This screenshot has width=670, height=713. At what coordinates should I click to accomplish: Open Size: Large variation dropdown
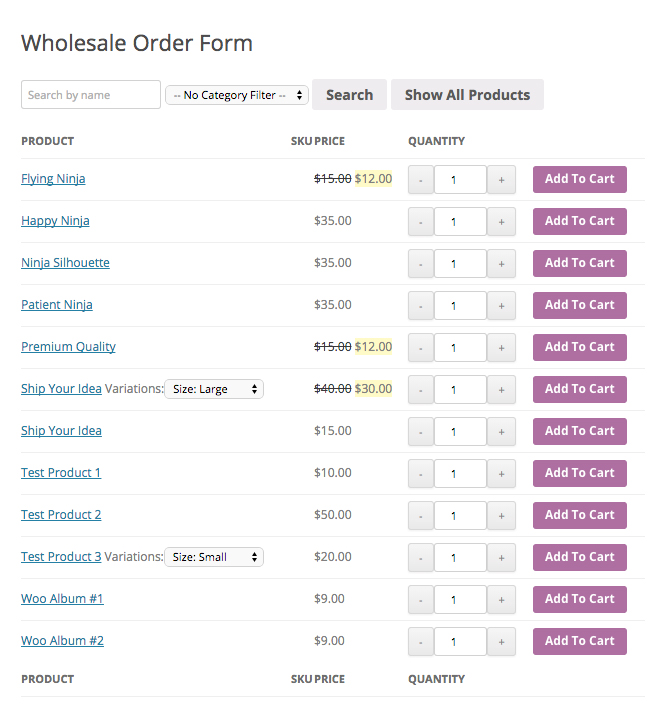coord(214,389)
